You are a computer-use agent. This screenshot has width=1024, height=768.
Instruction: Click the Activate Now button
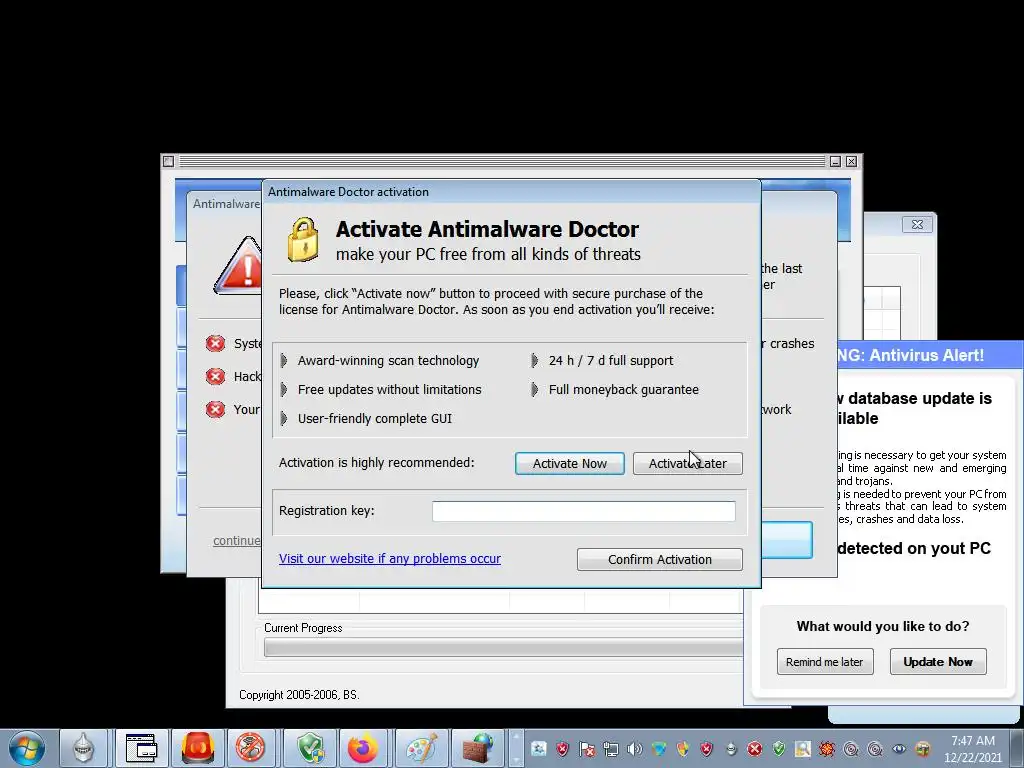coord(569,463)
